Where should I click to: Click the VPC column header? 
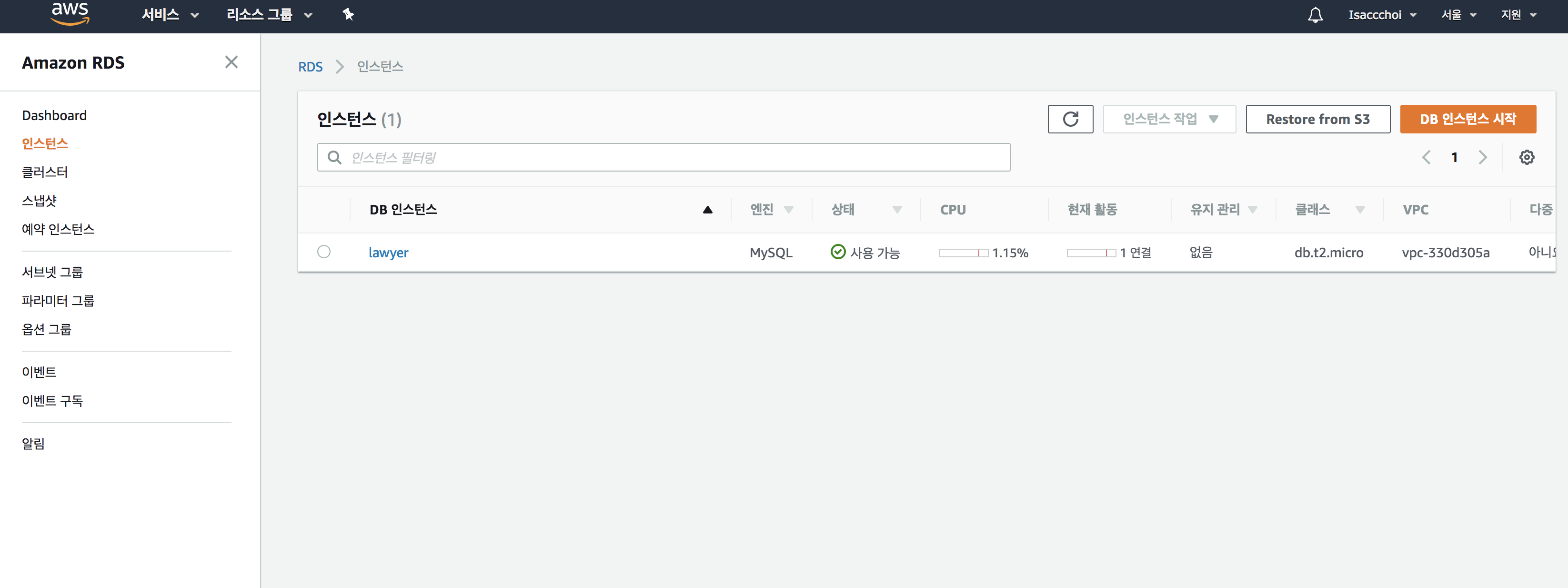click(1415, 210)
